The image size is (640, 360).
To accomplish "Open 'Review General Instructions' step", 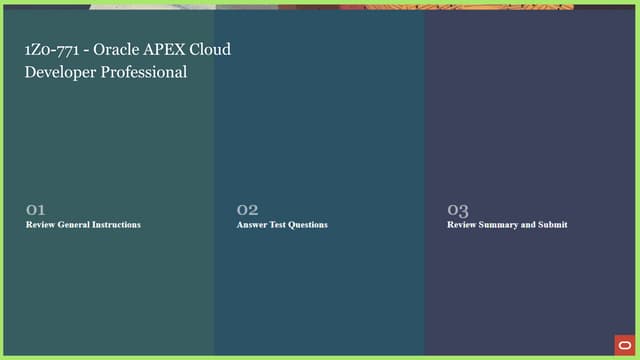I will click(83, 224).
